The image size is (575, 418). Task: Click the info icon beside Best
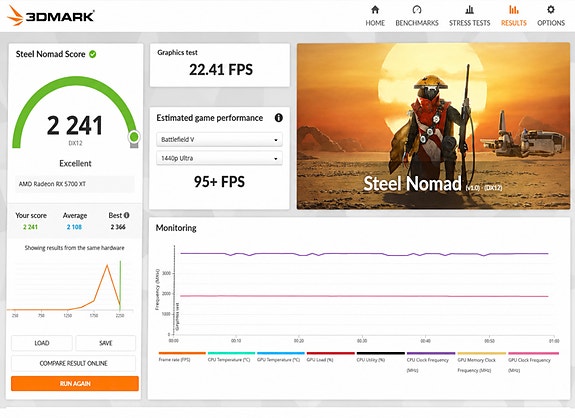(127, 215)
